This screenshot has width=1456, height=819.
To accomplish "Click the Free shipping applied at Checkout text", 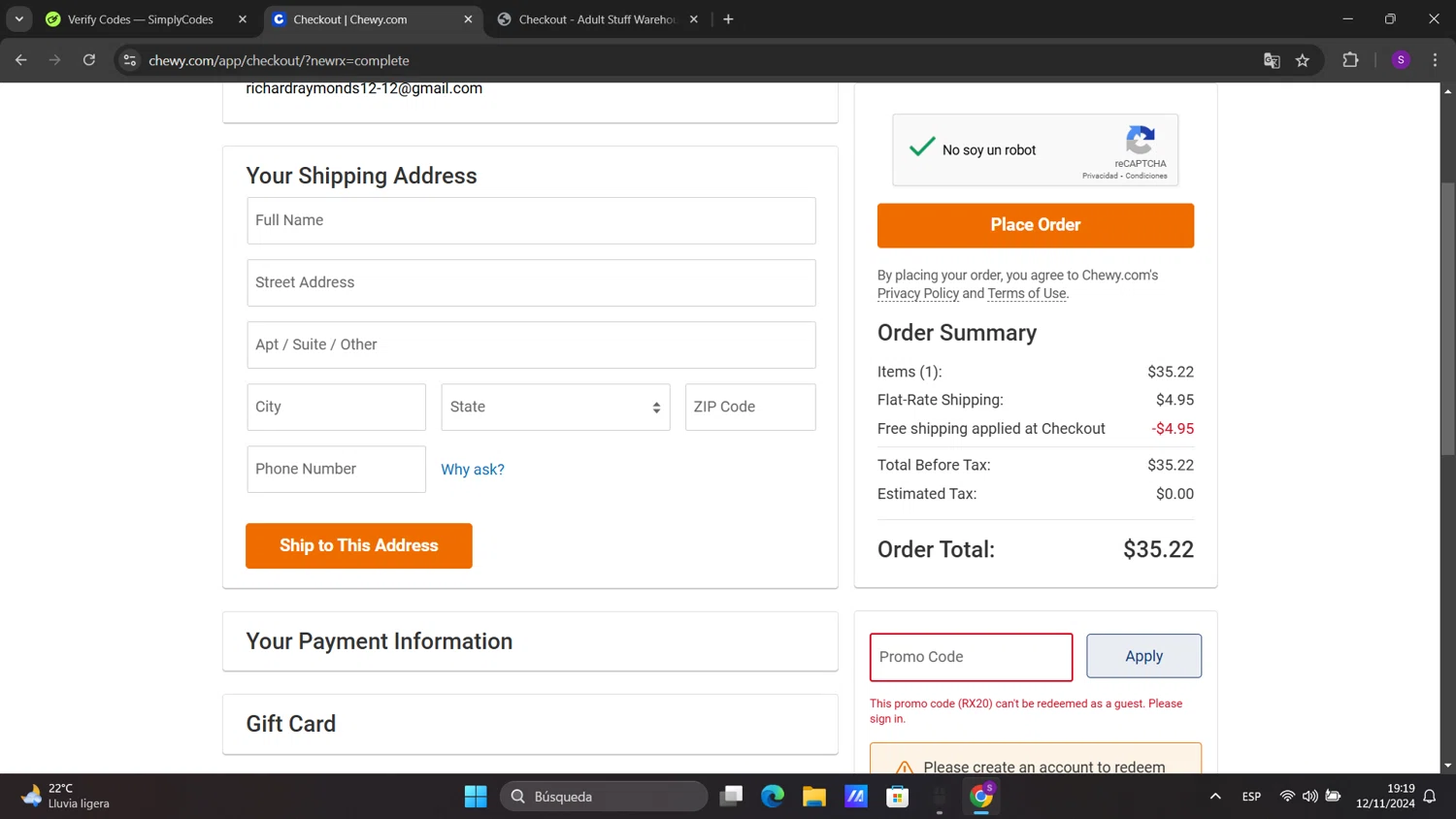I will [x=991, y=429].
